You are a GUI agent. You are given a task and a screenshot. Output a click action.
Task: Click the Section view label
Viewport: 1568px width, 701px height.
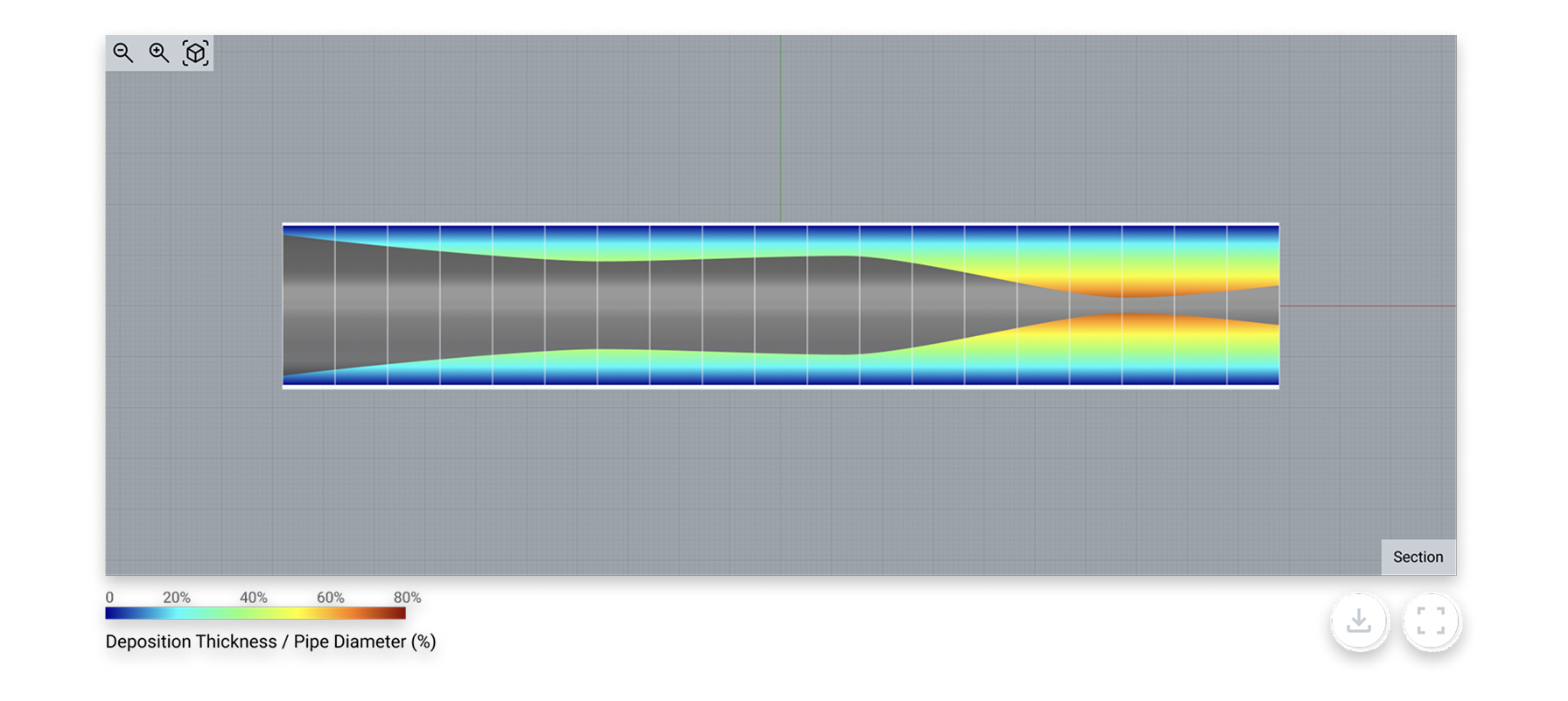[1418, 557]
